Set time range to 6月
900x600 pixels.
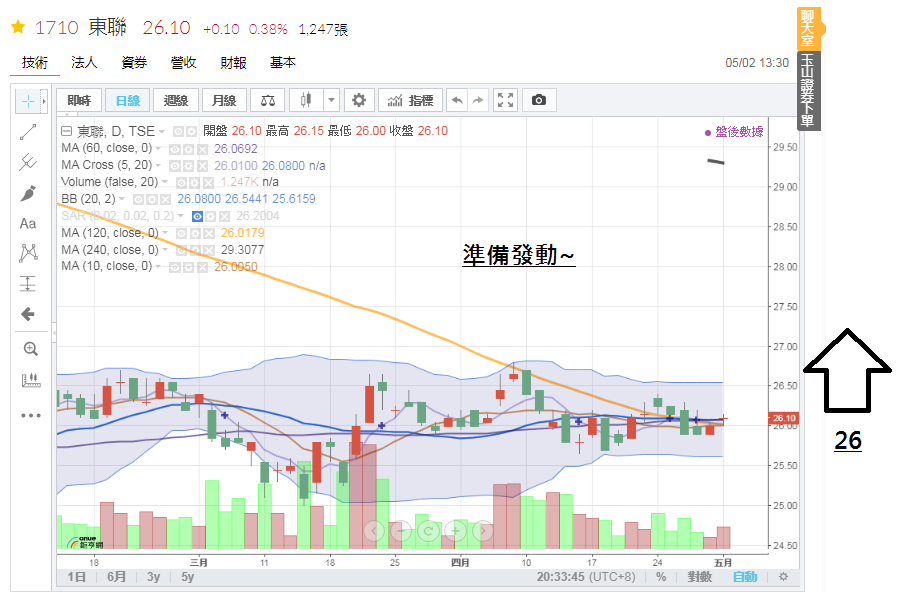point(117,576)
